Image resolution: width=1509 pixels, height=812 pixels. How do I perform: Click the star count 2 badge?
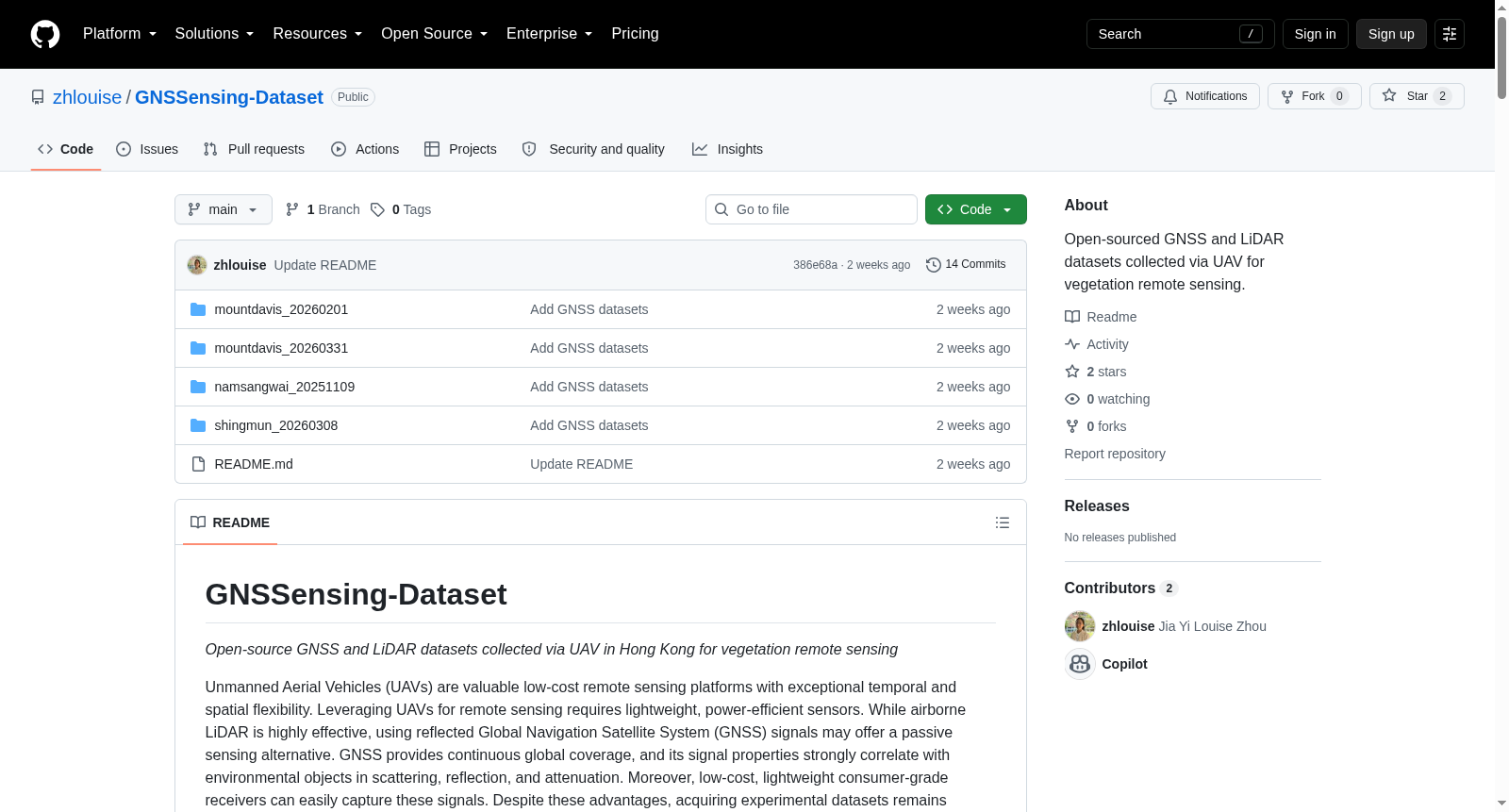pos(1442,96)
